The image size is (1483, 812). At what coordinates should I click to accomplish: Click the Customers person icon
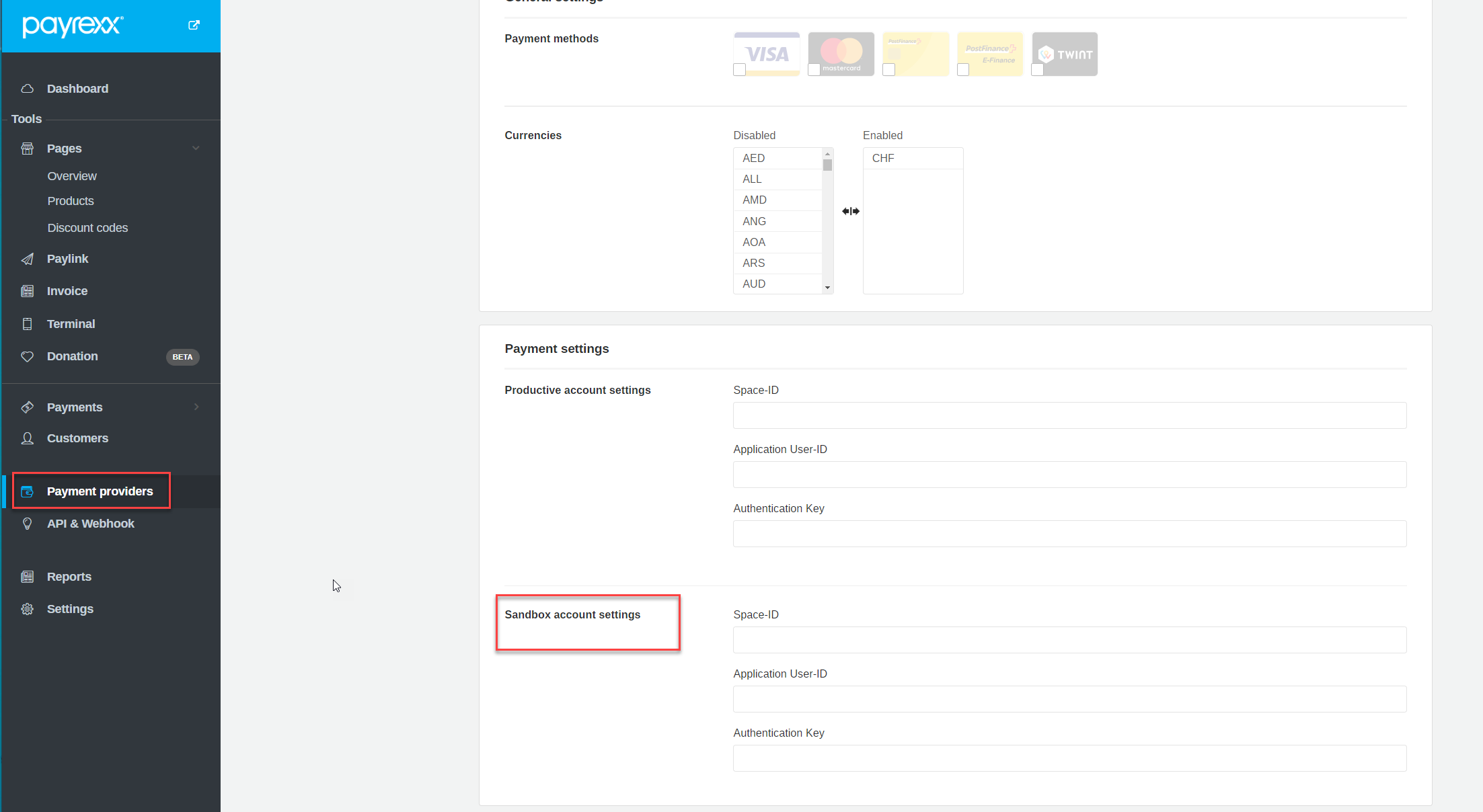pyautogui.click(x=28, y=438)
